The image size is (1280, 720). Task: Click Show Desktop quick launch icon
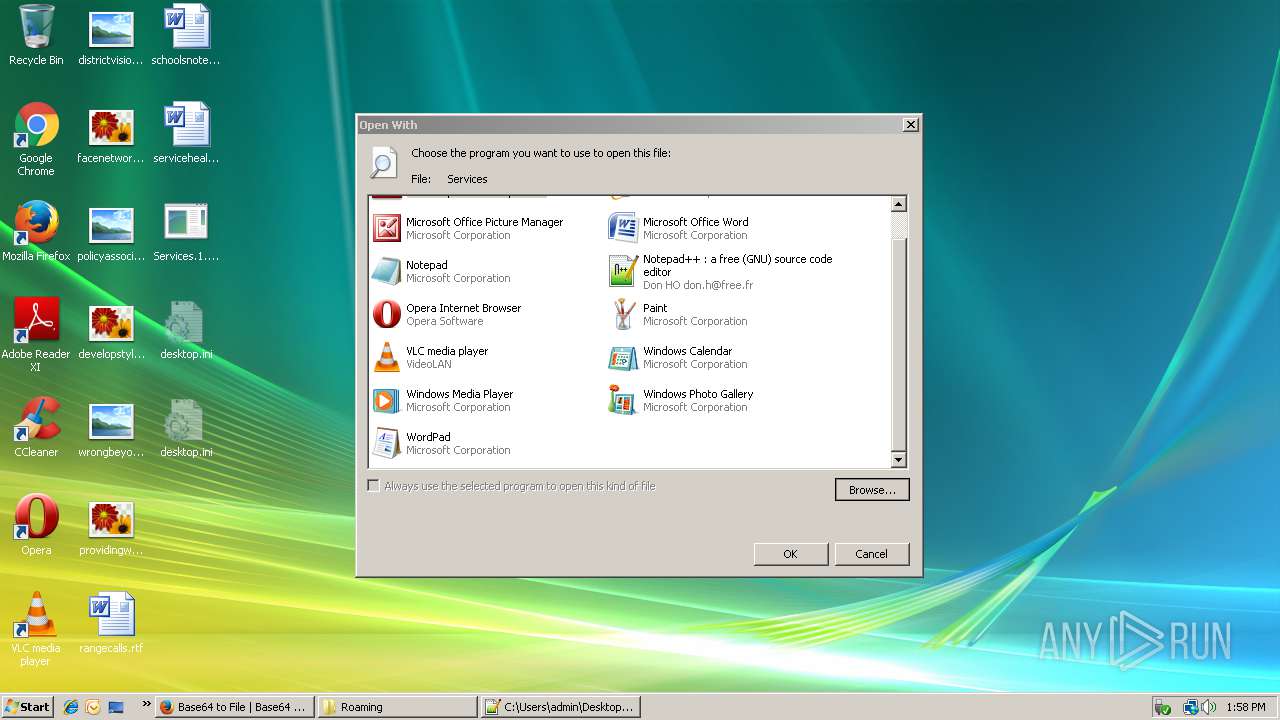click(x=116, y=707)
